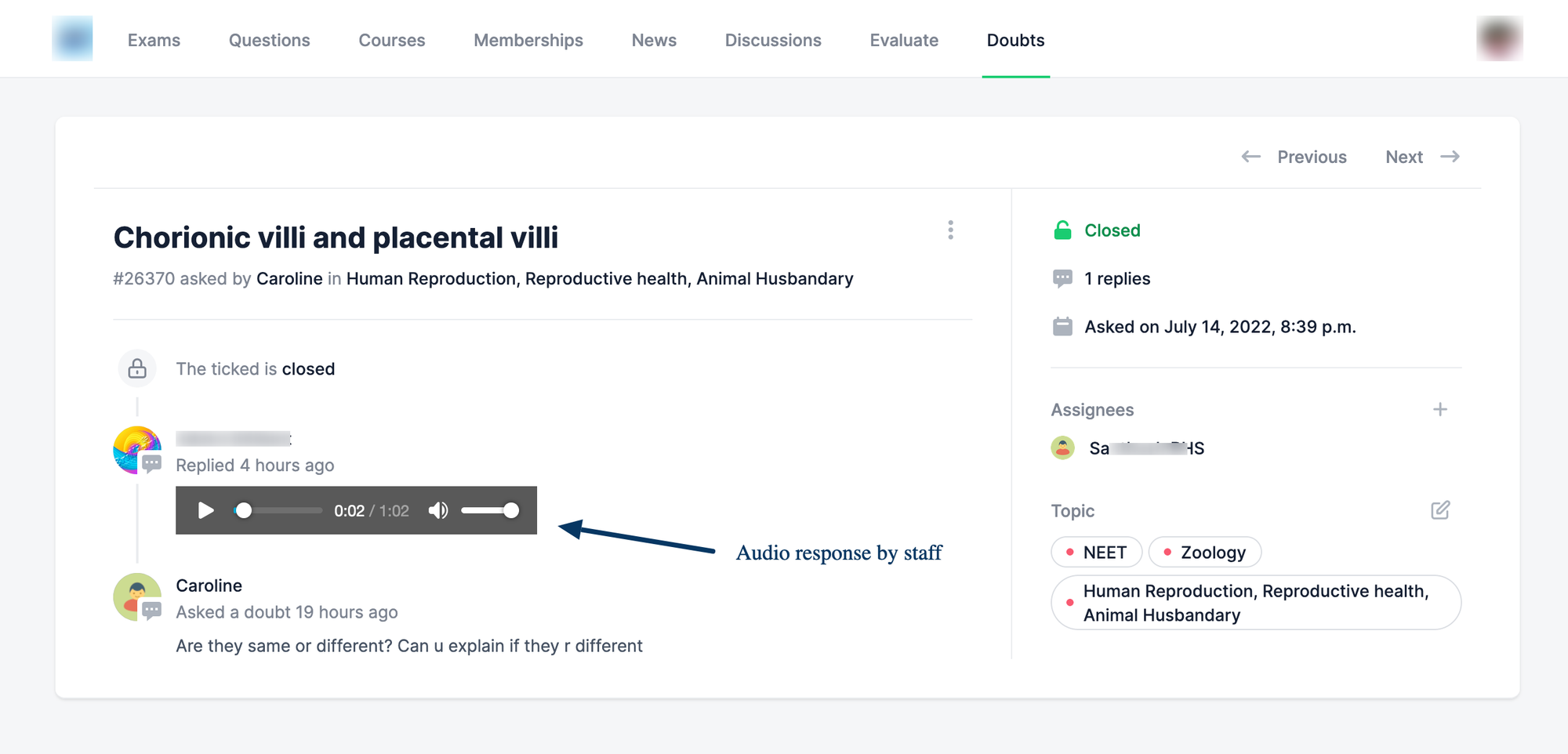This screenshot has width=1568, height=754.
Task: Select the Doubts tab
Action: (1015, 40)
